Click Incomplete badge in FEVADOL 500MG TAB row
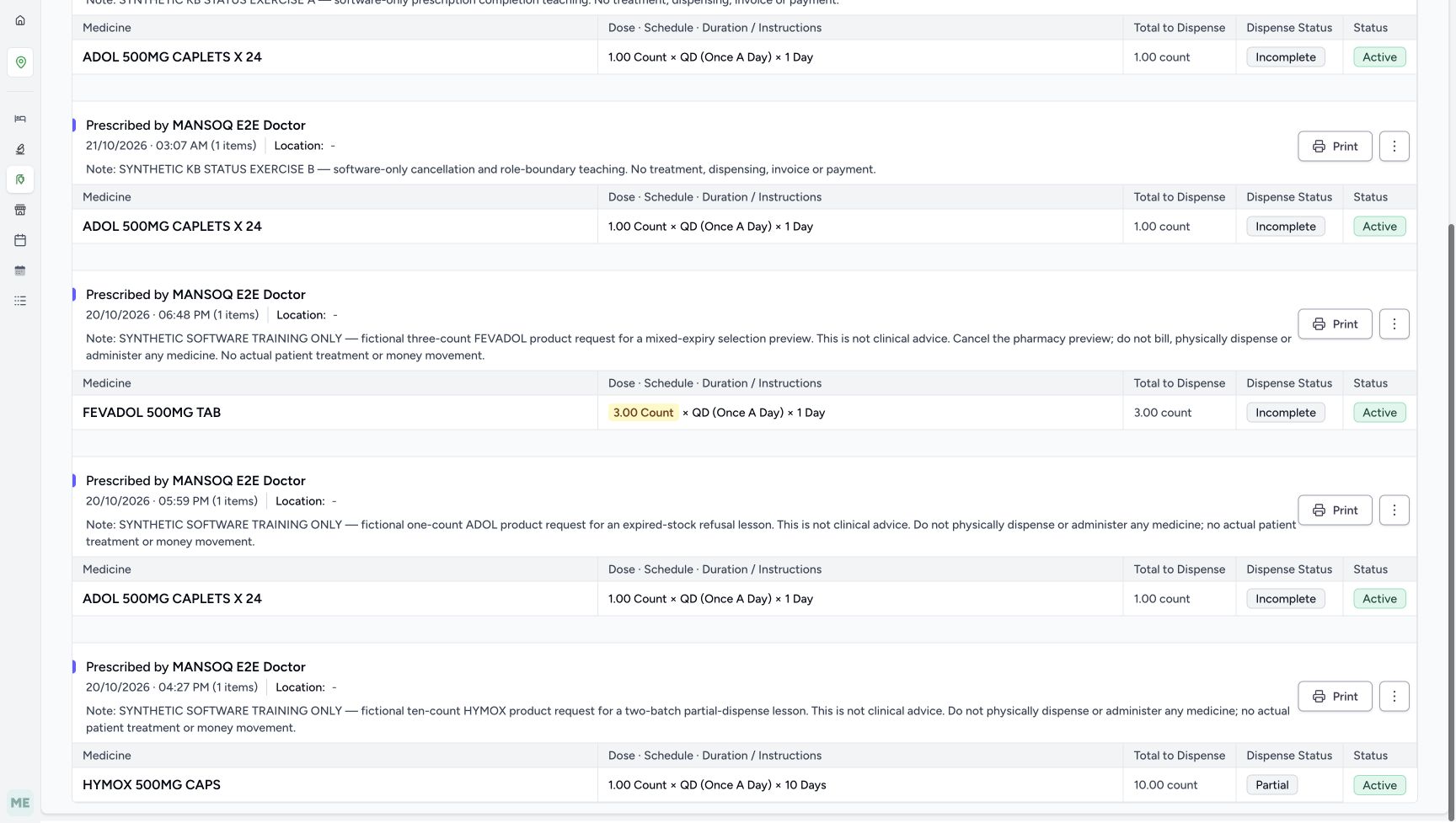Image resolution: width=1456 pixels, height=823 pixels. (1285, 413)
